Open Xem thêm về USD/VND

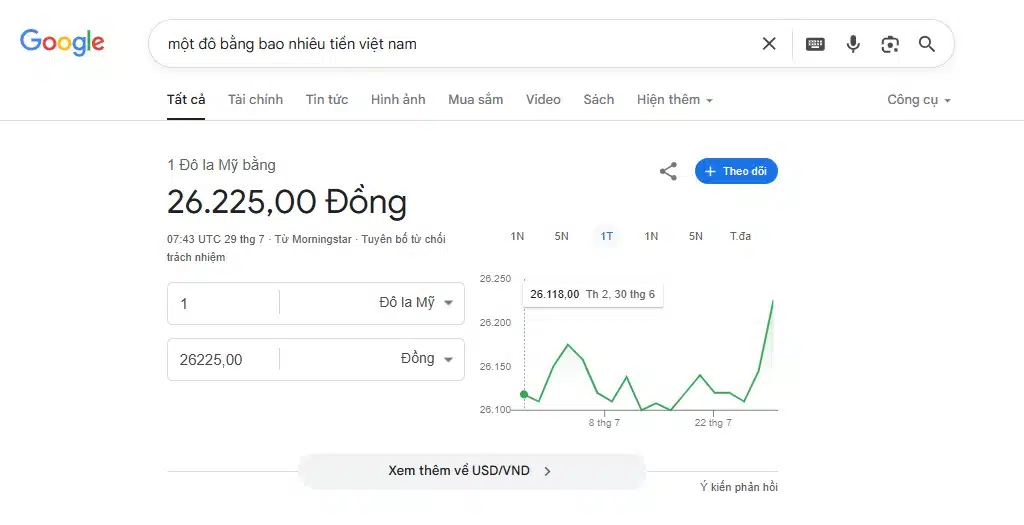471,470
